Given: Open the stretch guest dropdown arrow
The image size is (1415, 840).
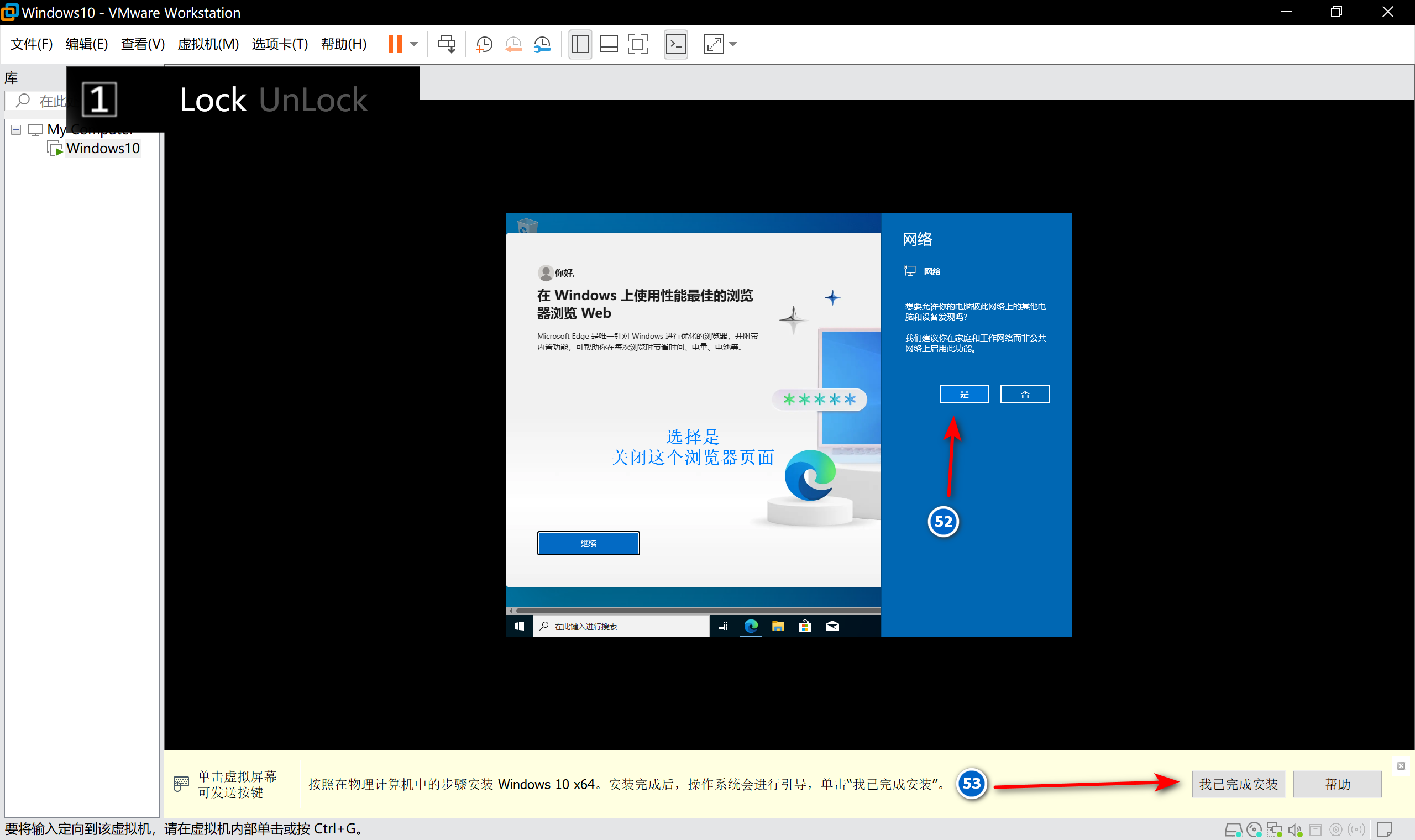Looking at the screenshot, I should pos(733,44).
